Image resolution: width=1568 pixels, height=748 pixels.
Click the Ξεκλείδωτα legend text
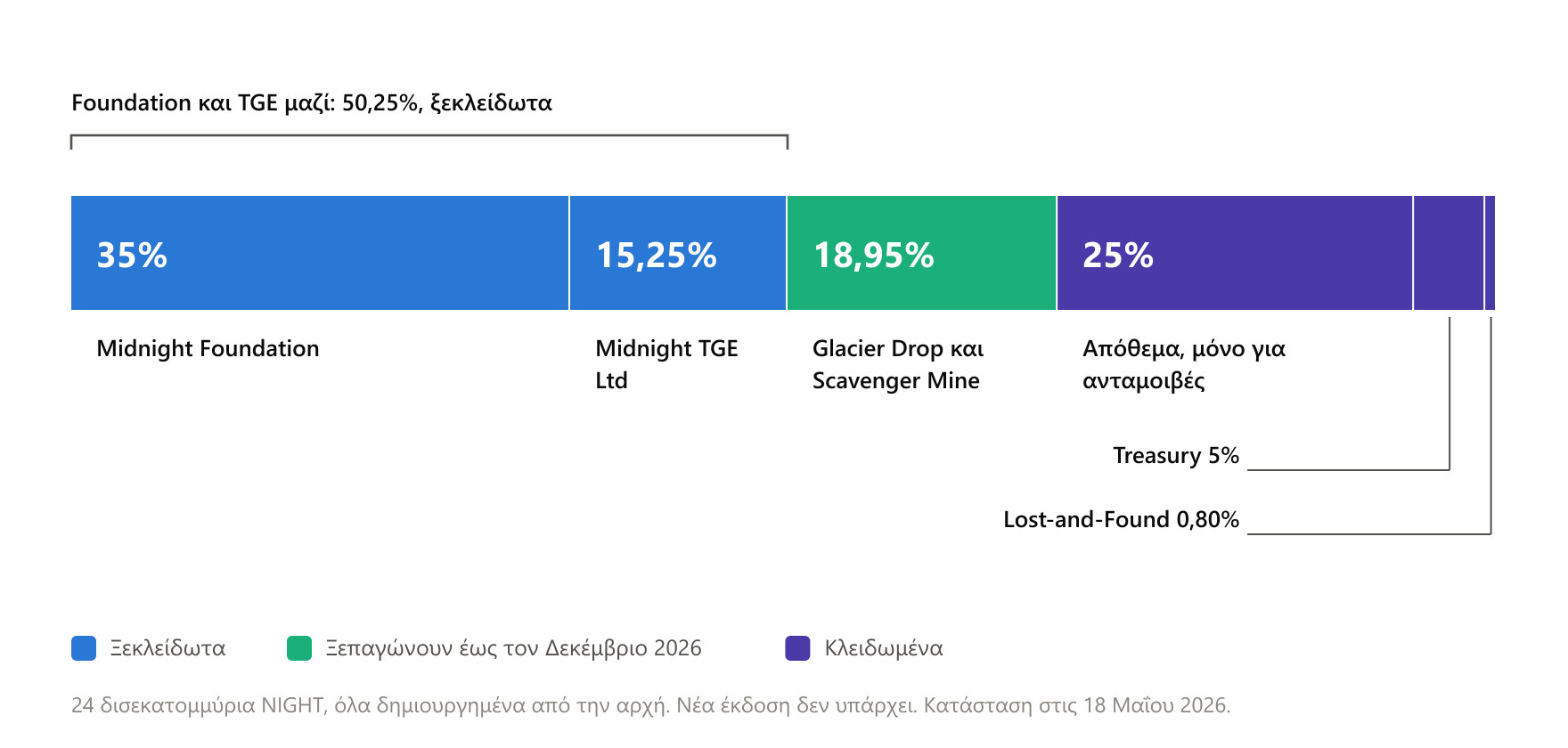167,648
